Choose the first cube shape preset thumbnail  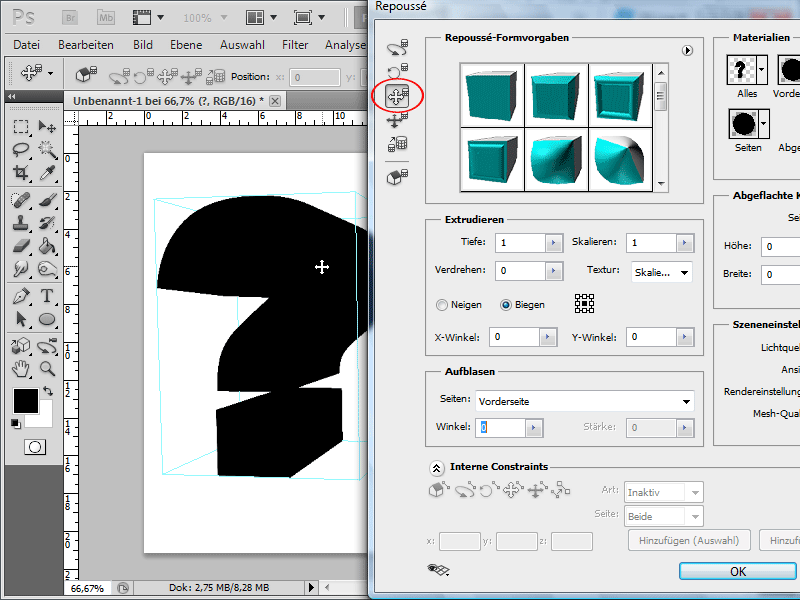[x=492, y=95]
